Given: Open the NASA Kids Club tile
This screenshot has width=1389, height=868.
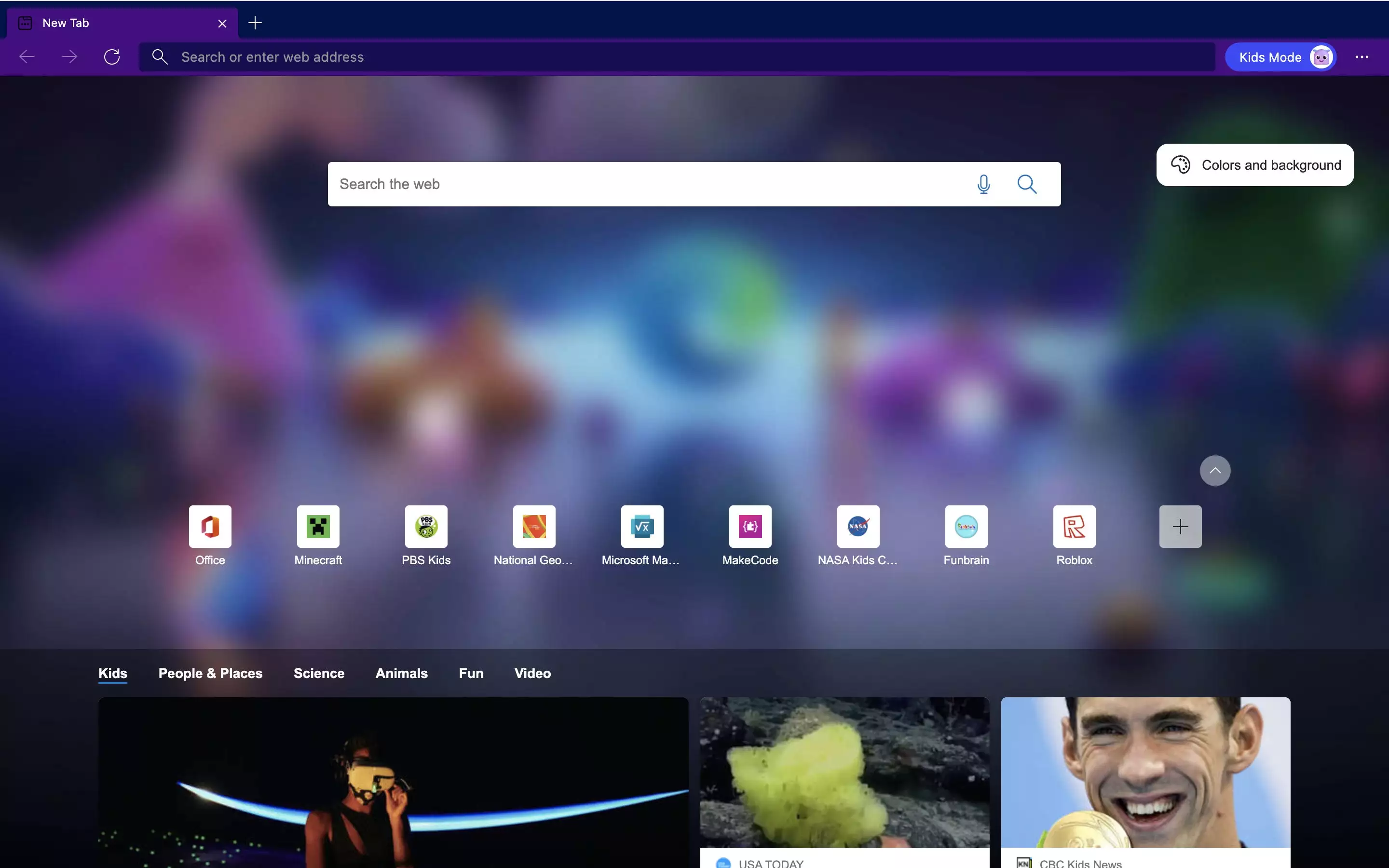Looking at the screenshot, I should pos(858,527).
